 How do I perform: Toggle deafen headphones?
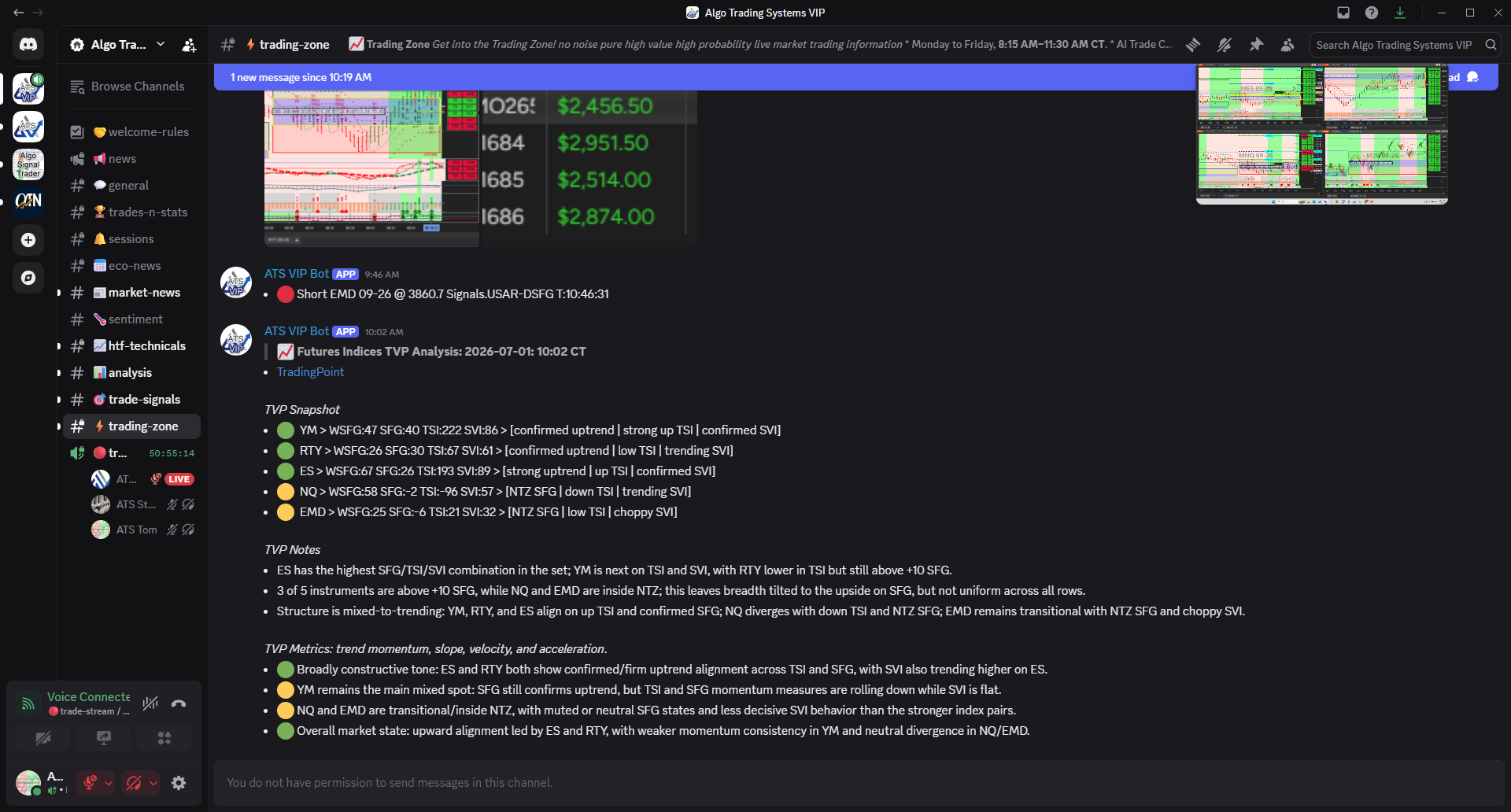click(135, 783)
